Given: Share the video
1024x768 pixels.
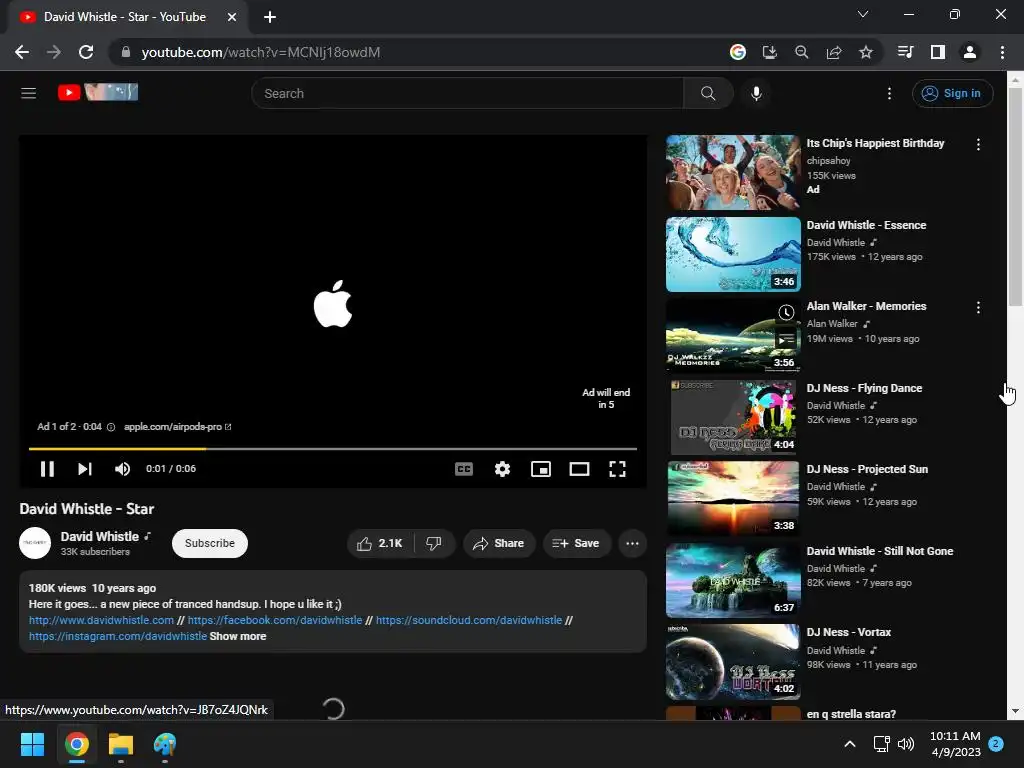Looking at the screenshot, I should [x=499, y=543].
